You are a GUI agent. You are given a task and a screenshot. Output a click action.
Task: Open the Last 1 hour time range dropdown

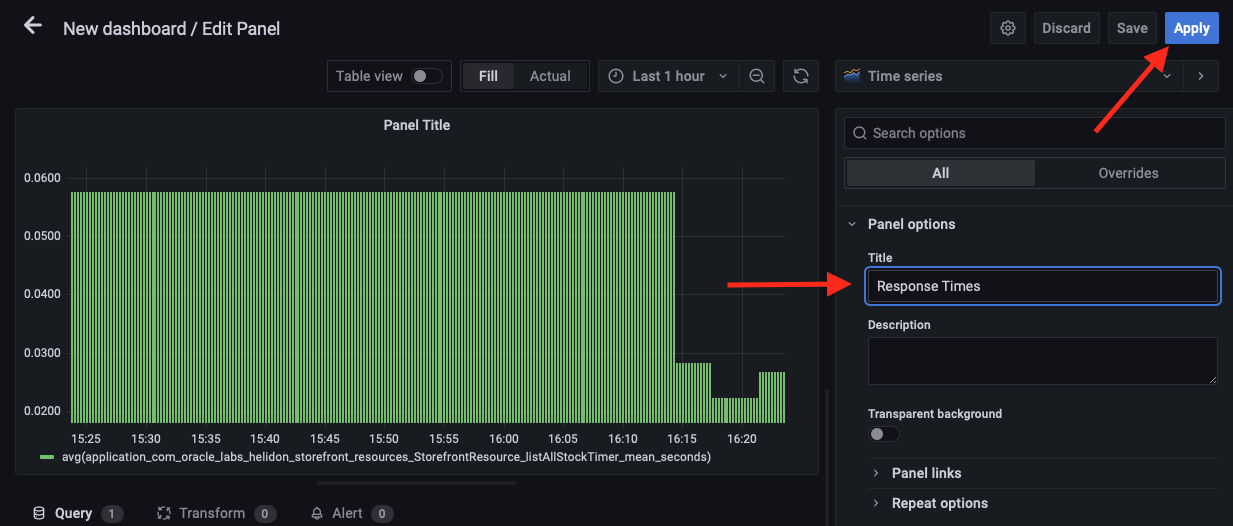pyautogui.click(x=669, y=76)
